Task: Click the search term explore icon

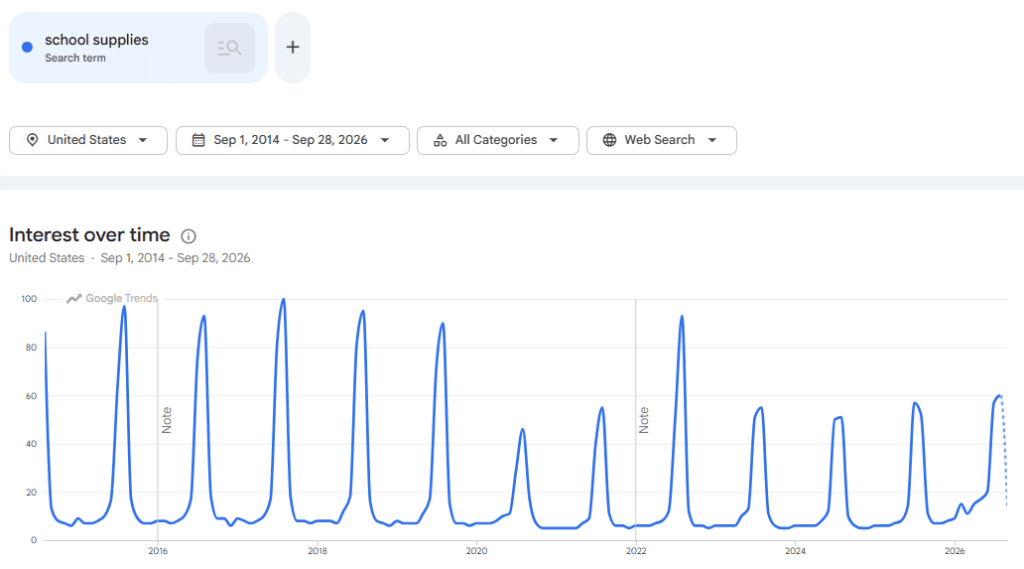Action: point(229,48)
